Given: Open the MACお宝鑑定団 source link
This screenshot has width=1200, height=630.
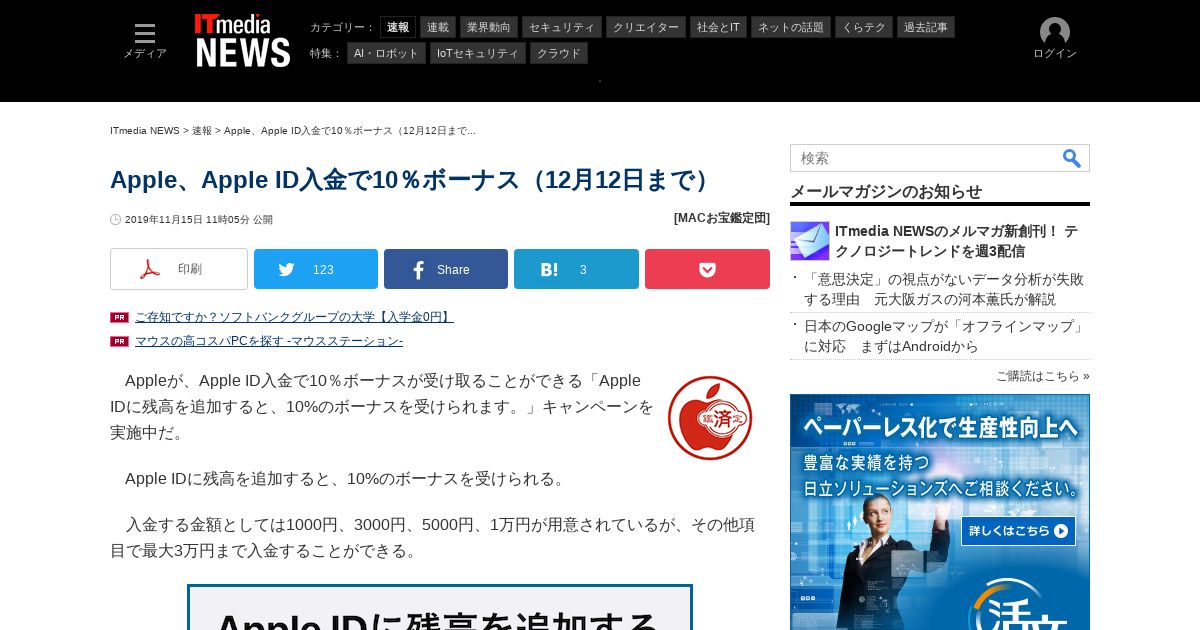Looking at the screenshot, I should pos(722,218).
